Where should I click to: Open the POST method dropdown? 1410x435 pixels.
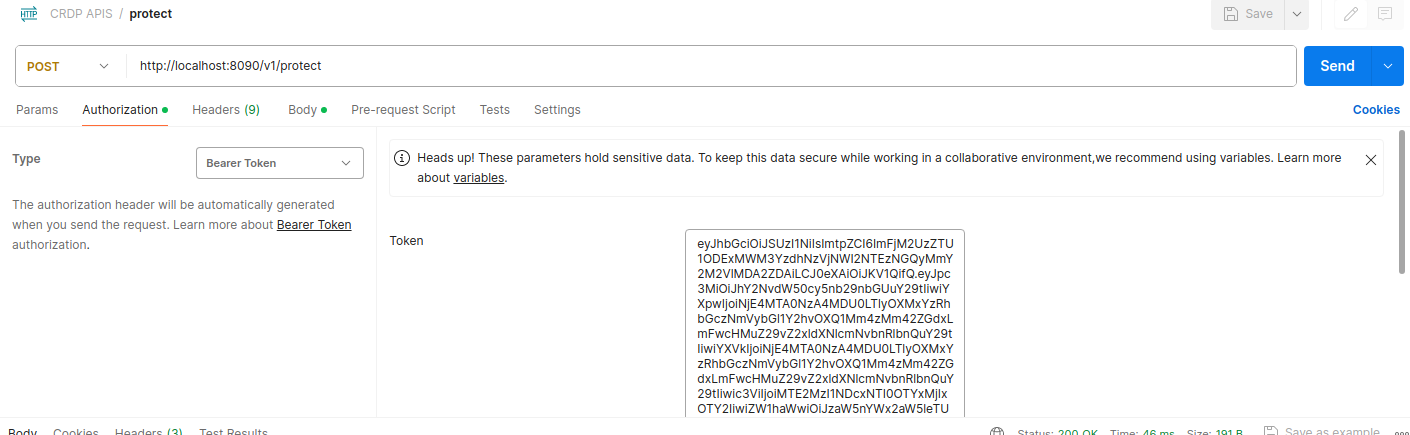click(x=68, y=67)
